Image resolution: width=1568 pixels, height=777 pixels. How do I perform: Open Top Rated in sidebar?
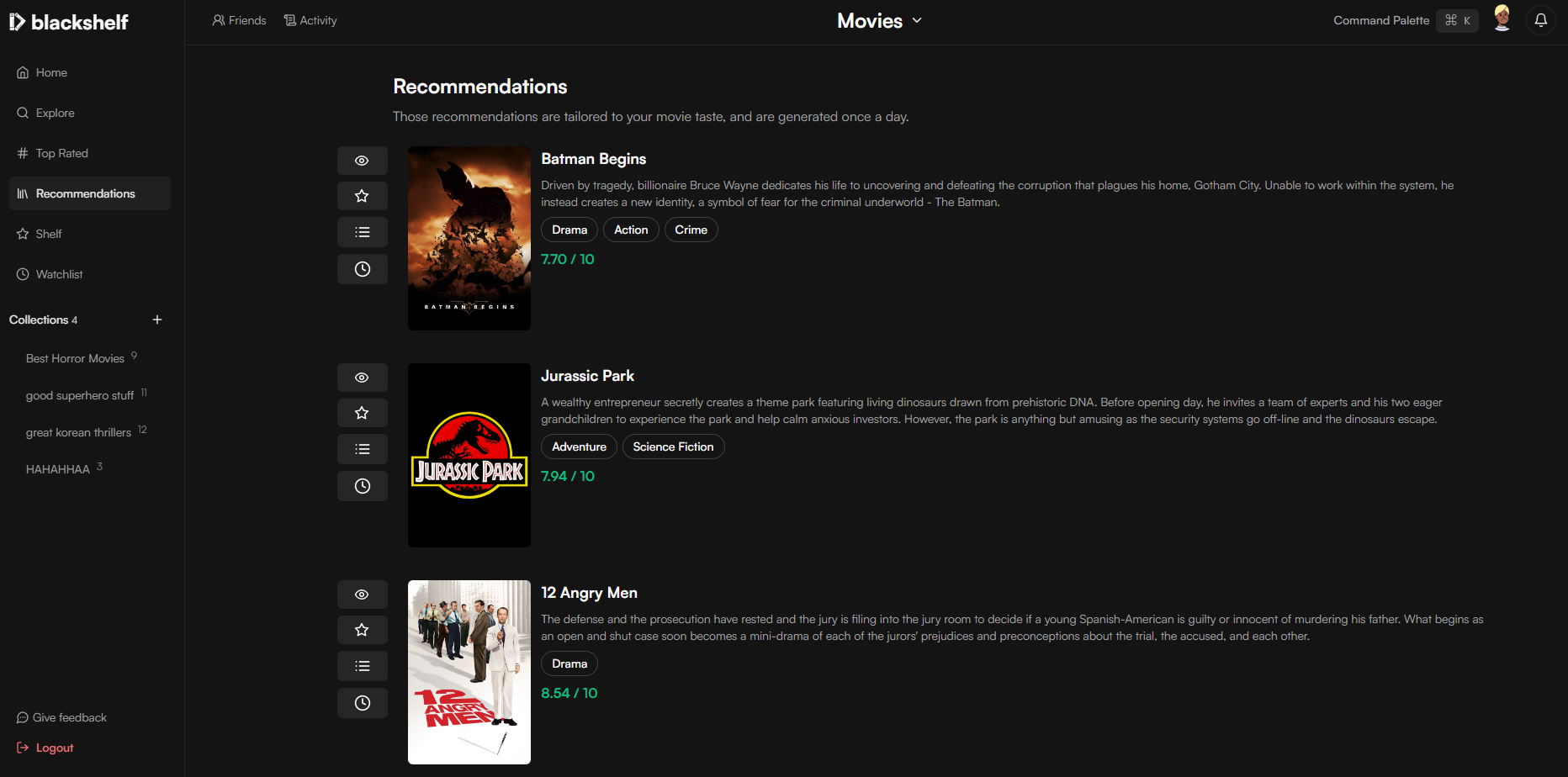(x=90, y=153)
